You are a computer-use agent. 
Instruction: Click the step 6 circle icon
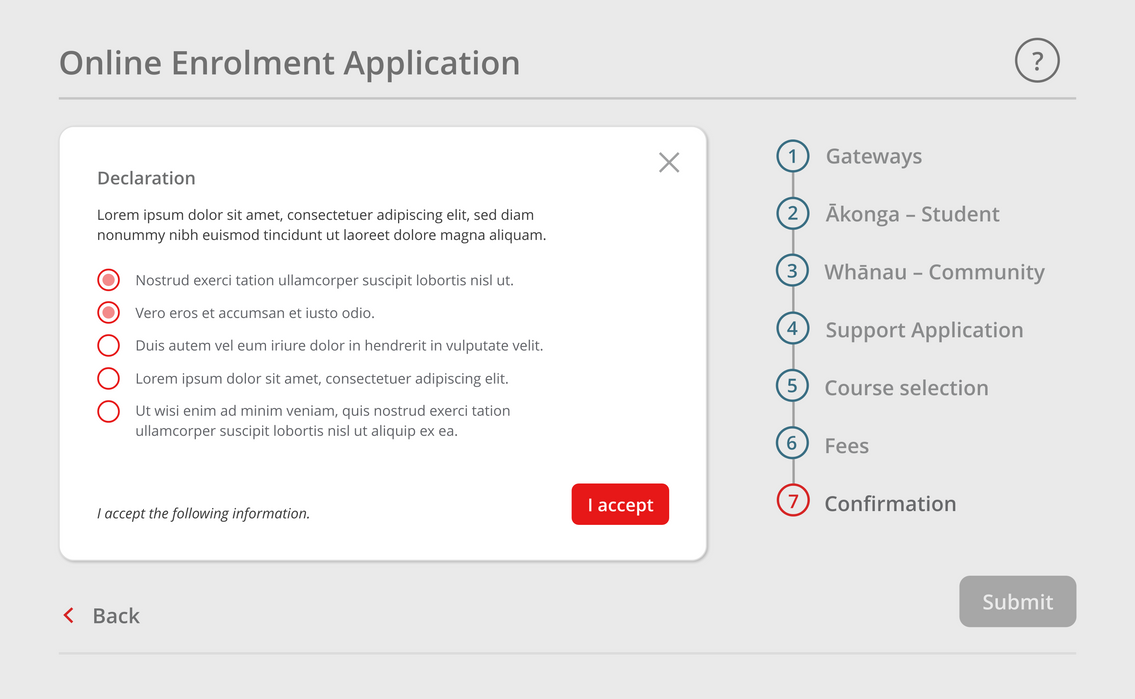tap(793, 444)
